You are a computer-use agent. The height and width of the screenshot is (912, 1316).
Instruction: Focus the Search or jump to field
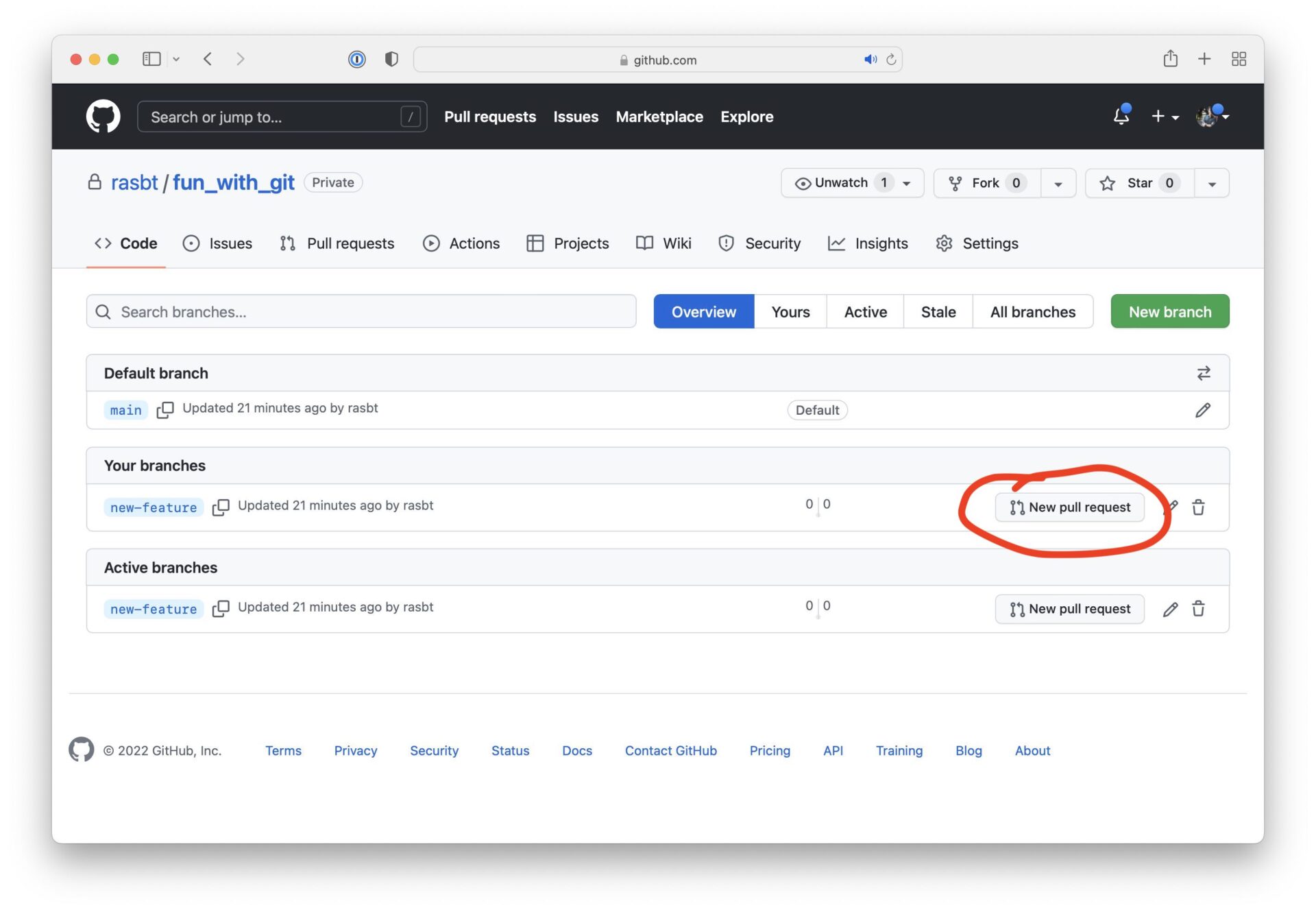tap(282, 117)
